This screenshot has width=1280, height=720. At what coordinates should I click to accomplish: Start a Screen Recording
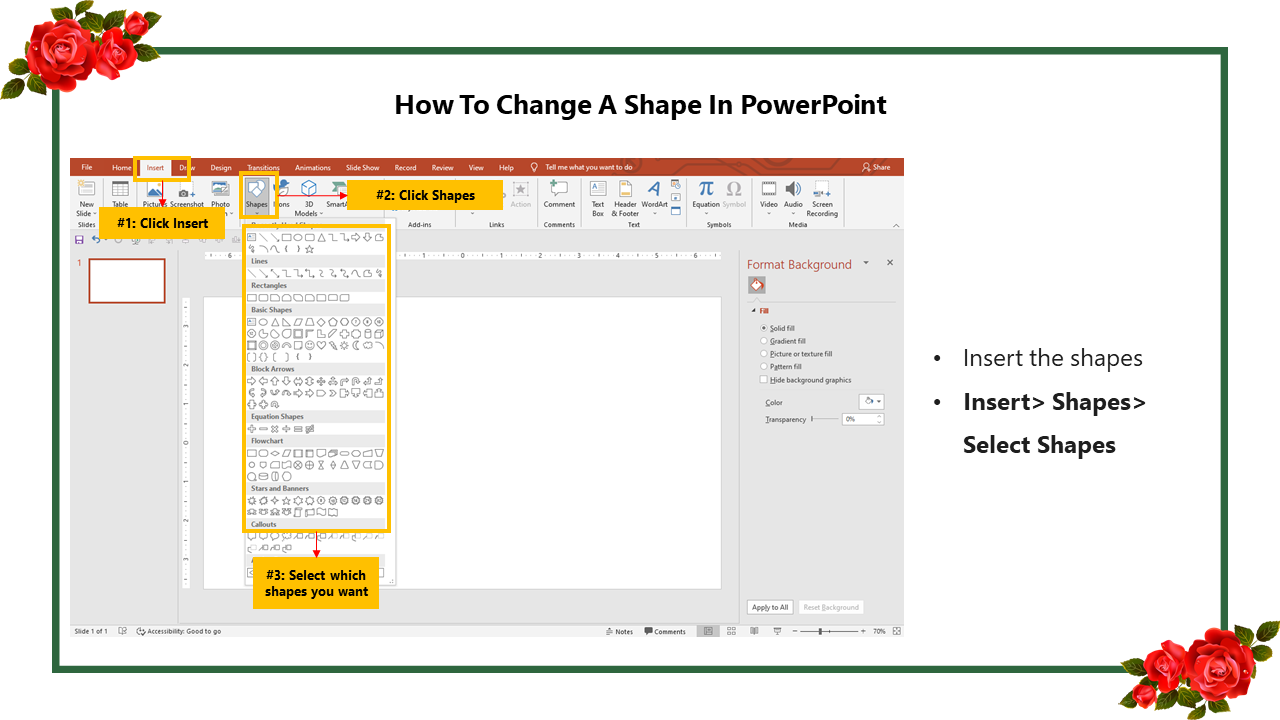[x=822, y=197]
